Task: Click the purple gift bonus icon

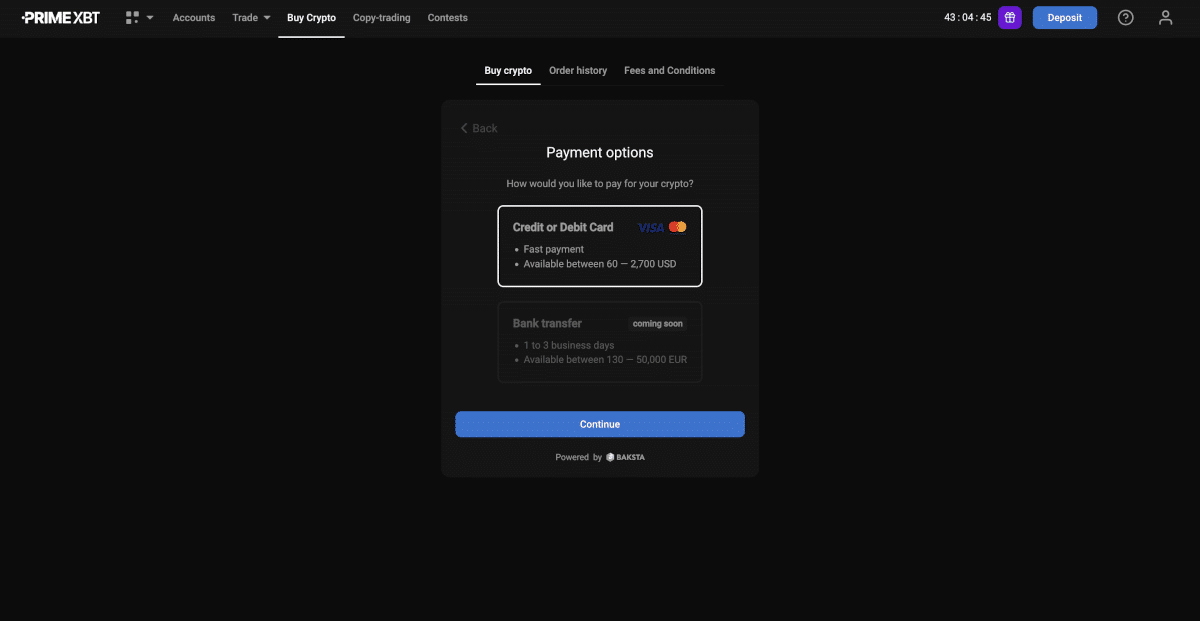Action: click(1010, 17)
